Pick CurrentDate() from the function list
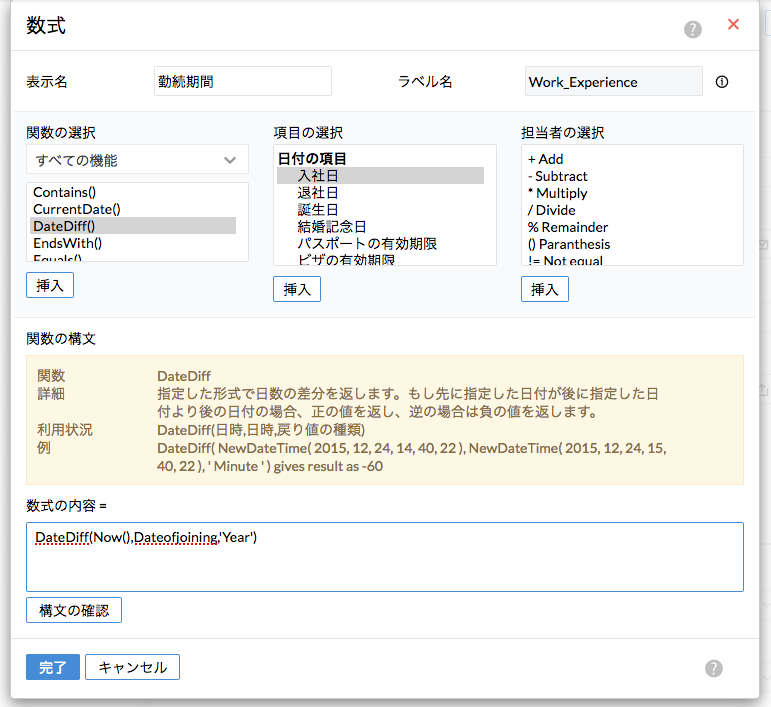The width and height of the screenshot is (771, 707). (x=76, y=209)
